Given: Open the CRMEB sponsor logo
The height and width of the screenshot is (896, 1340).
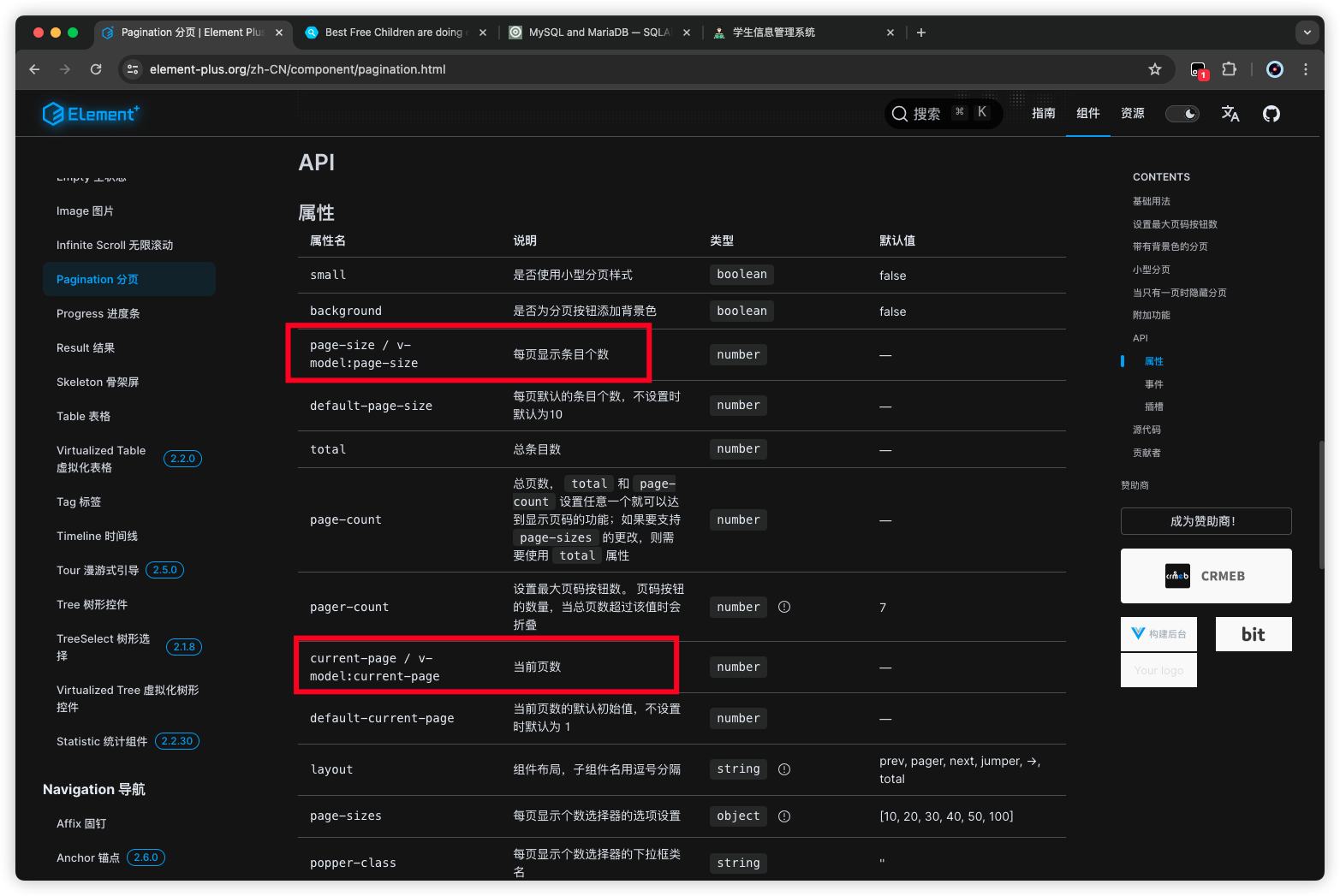Looking at the screenshot, I should [x=1206, y=576].
